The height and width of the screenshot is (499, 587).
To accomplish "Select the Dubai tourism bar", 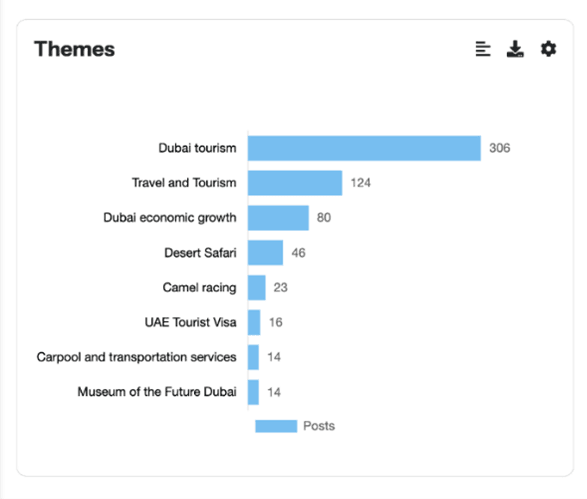I will tap(364, 148).
